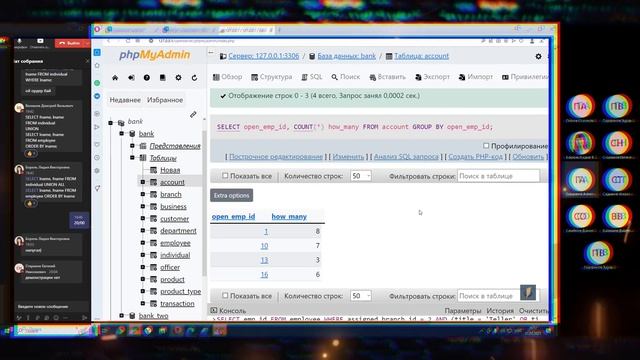Screen dimensions: 640x360
Task: Switch to the SQL tab
Action: pos(312,77)
